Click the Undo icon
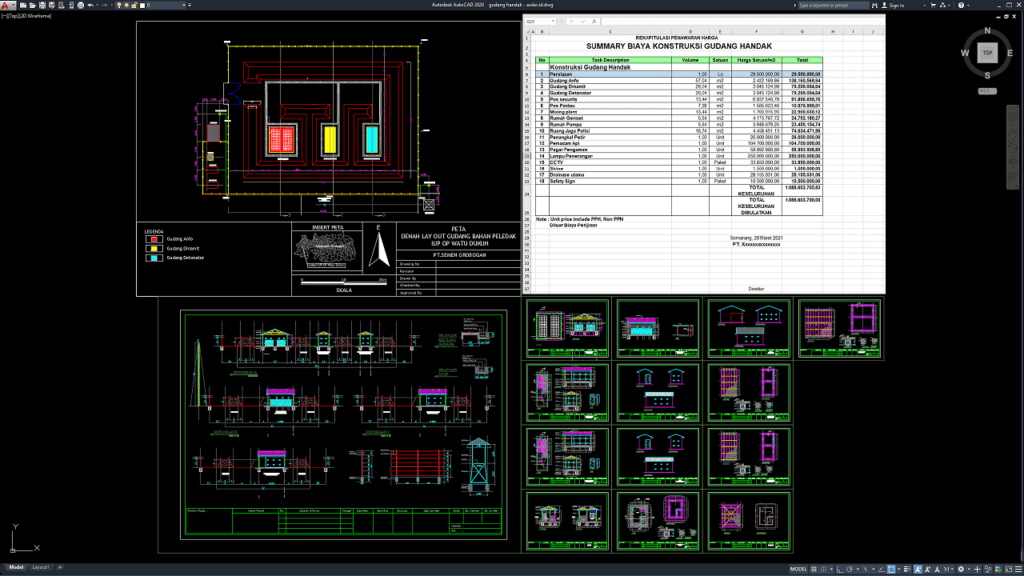 click(90, 4)
